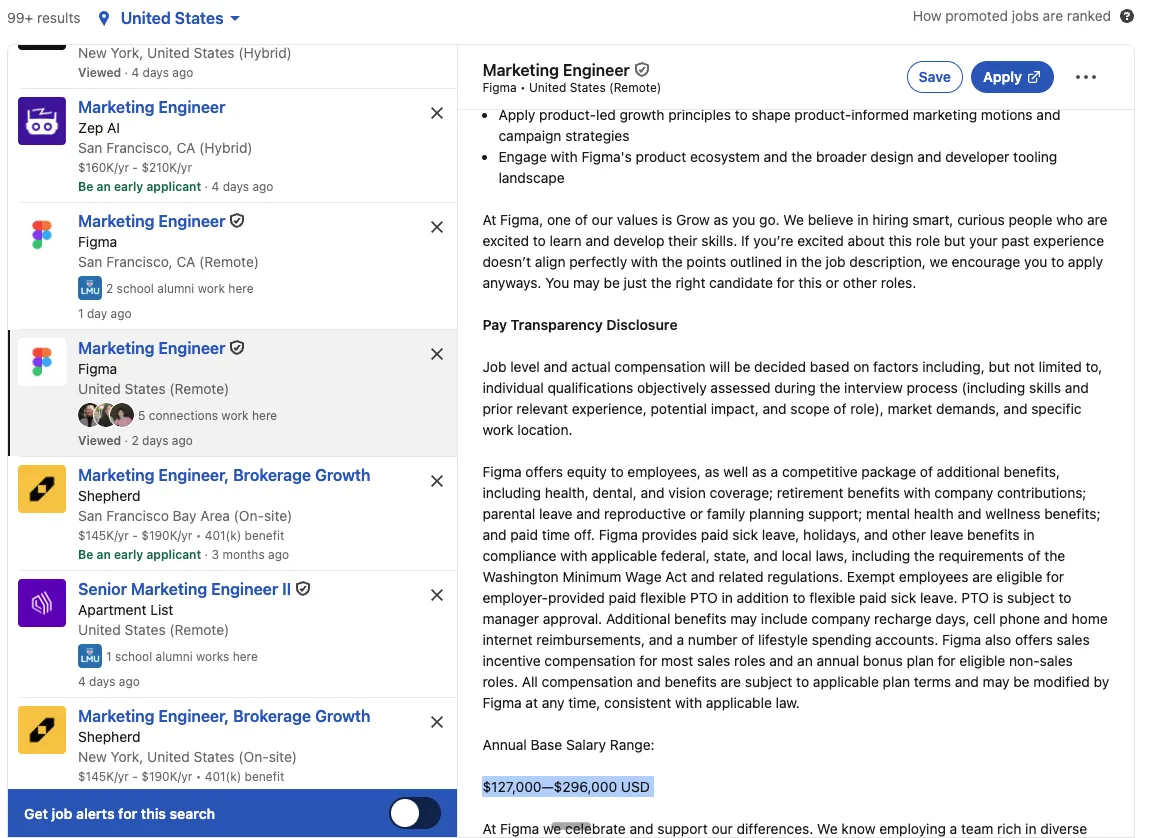Click the Figma logo for San Francisco listing

point(42,235)
